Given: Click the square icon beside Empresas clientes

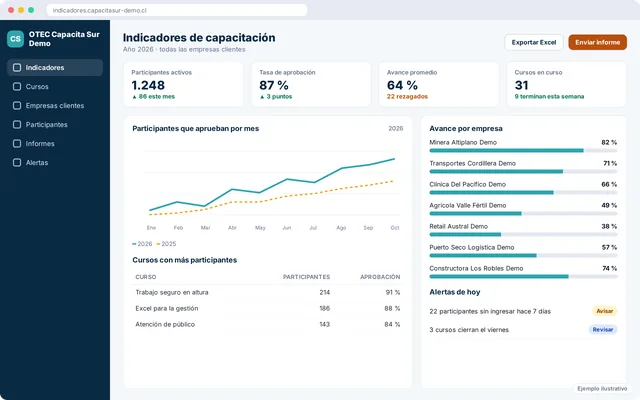Looking at the screenshot, I should [17, 105].
